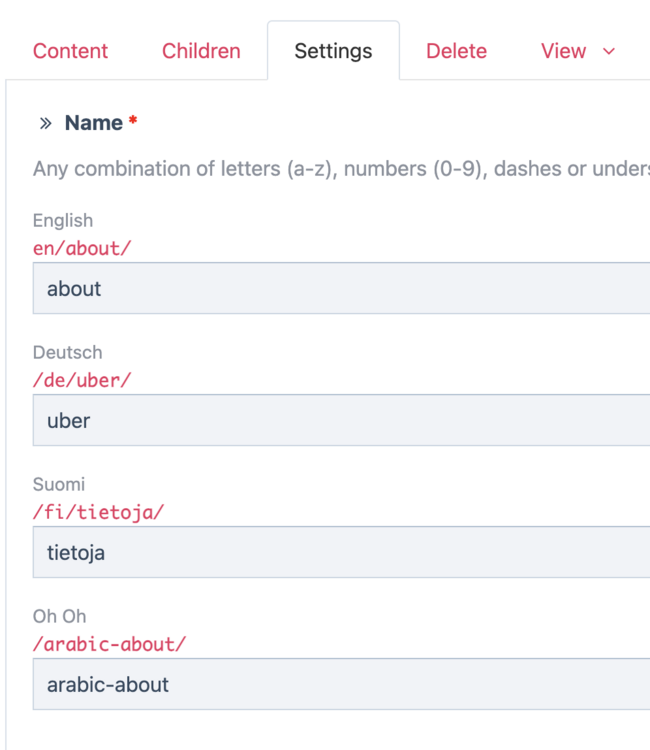
Task: Go to the Delete tab
Action: (x=456, y=51)
